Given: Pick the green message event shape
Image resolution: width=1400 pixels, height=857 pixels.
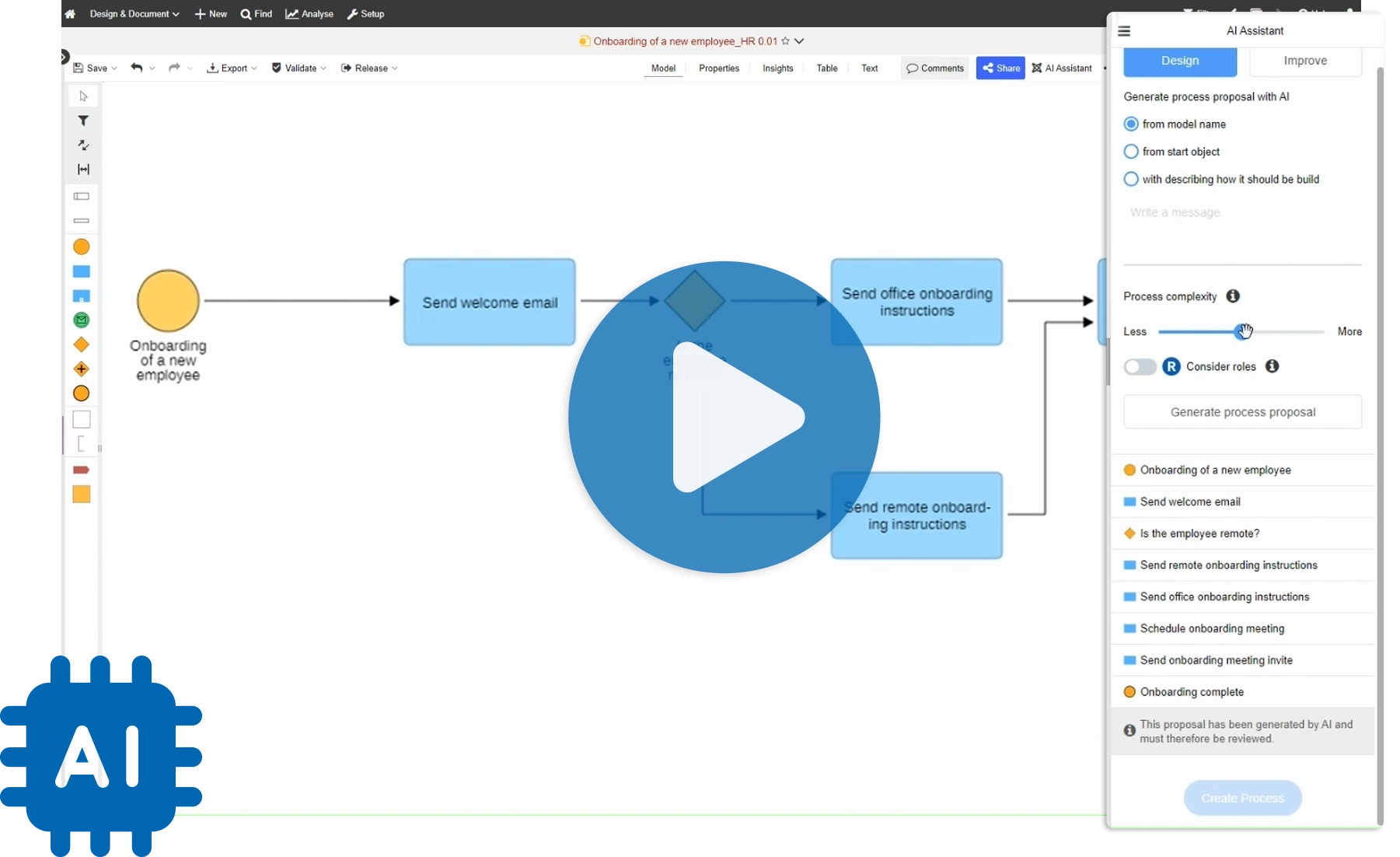Looking at the screenshot, I should click(82, 320).
